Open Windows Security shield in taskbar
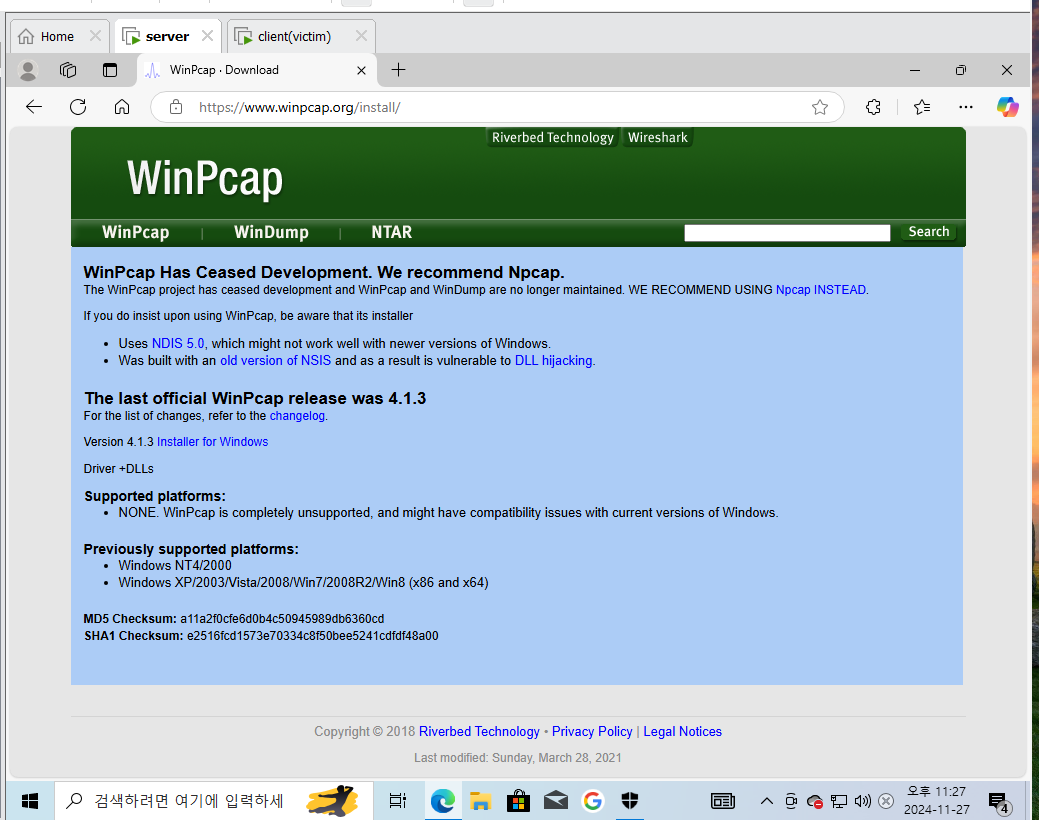1039x820 pixels. tap(629, 801)
